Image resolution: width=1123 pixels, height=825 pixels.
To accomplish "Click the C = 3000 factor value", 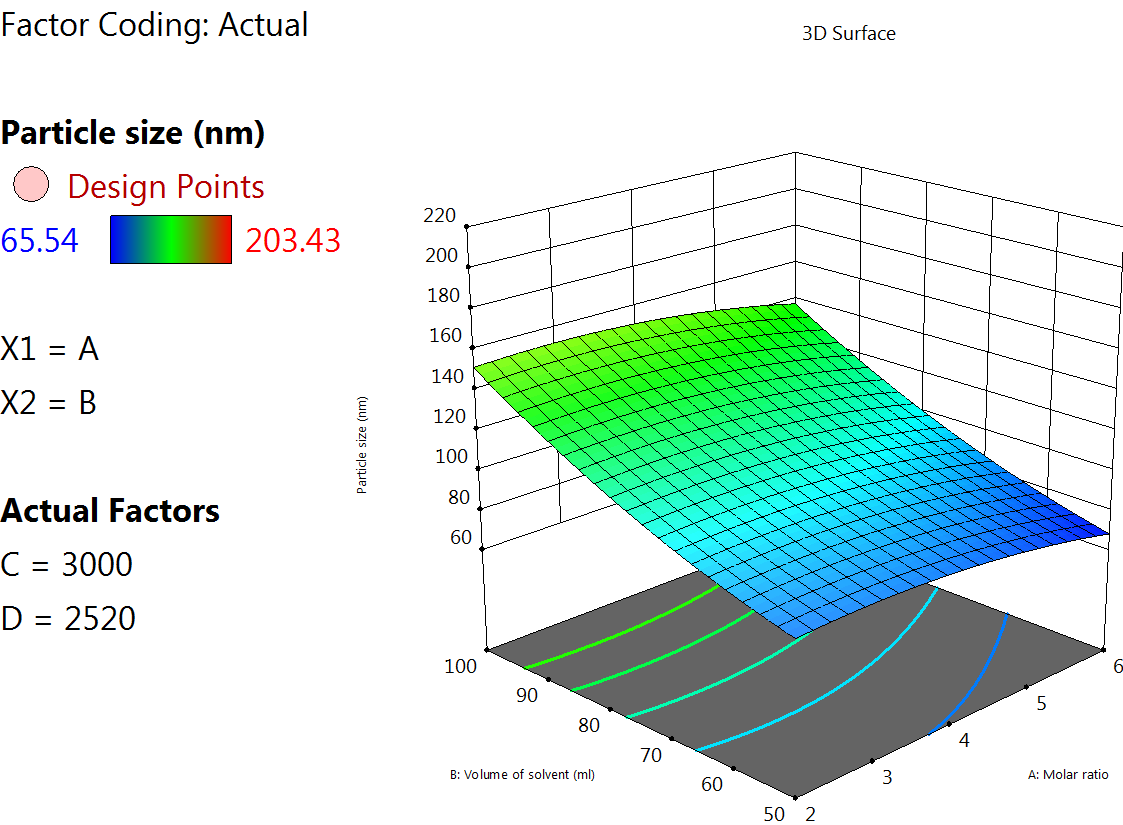I will tap(67, 565).
